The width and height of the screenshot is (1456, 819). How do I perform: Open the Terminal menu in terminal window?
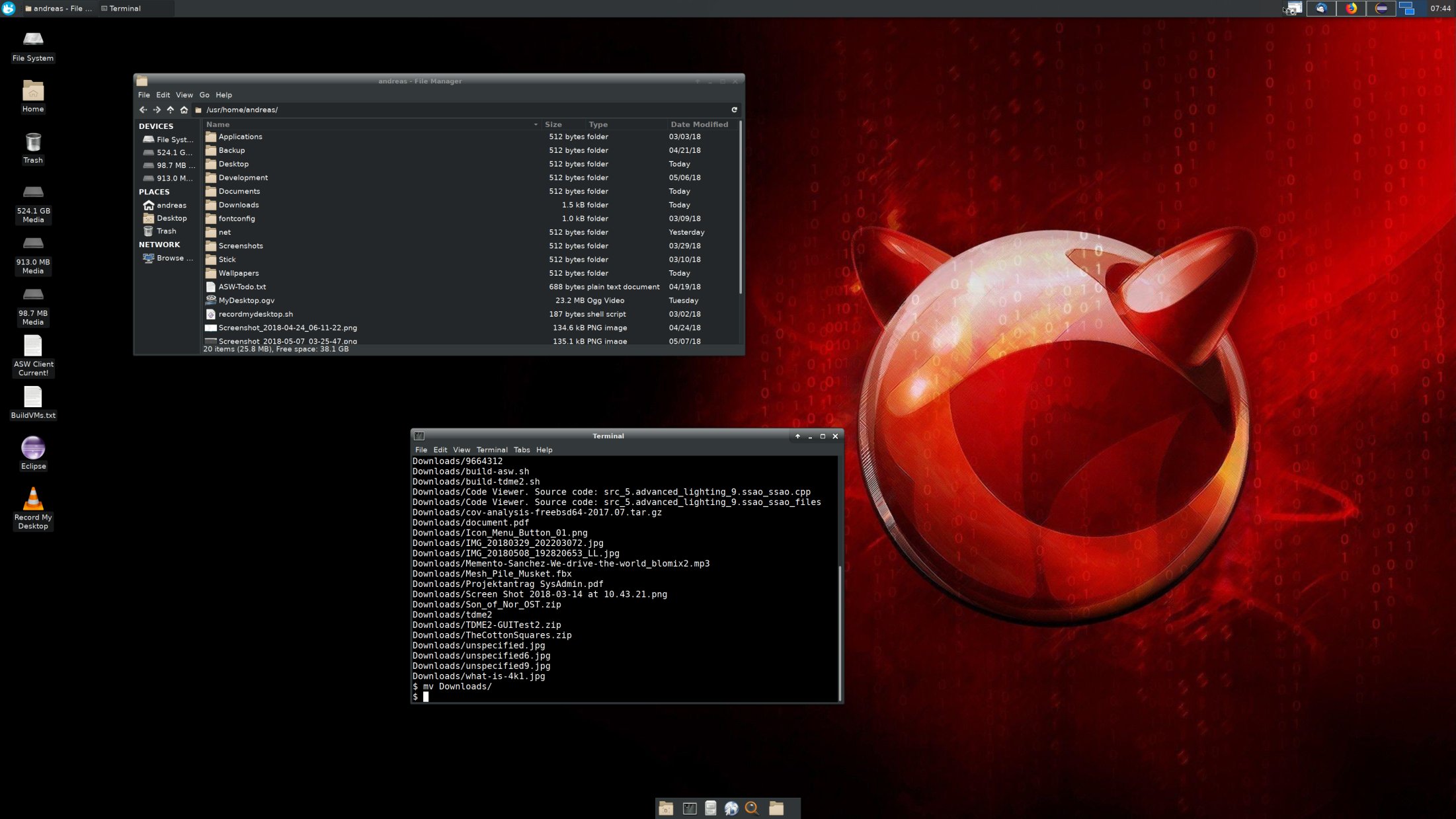click(x=490, y=450)
